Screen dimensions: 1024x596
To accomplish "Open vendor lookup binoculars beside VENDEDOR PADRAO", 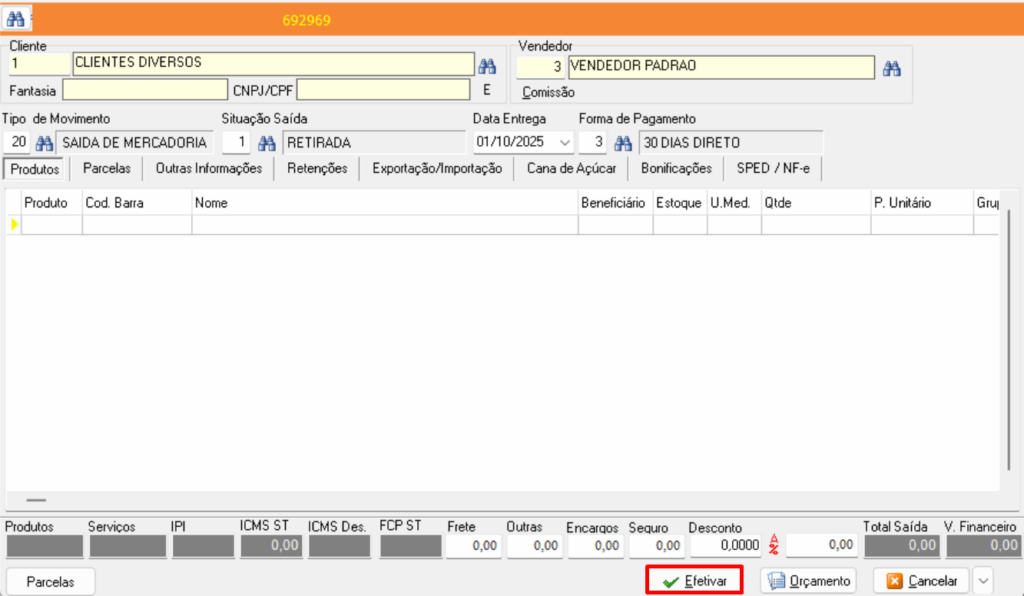I will [892, 68].
